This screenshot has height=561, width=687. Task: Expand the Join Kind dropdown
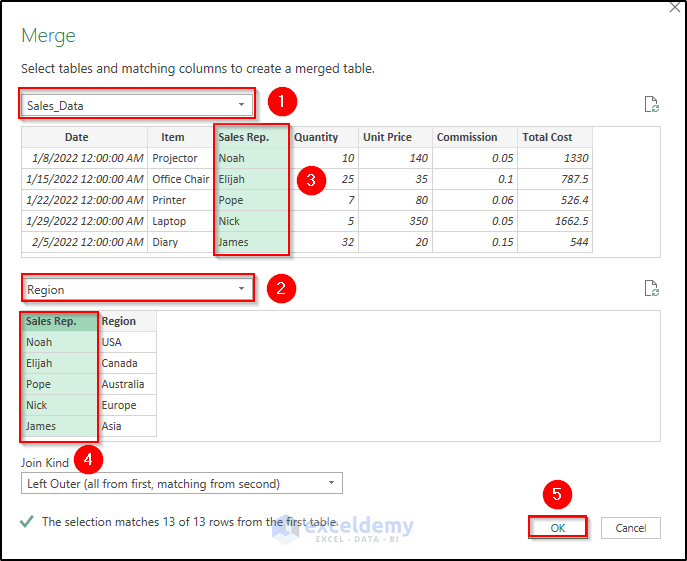[x=181, y=484]
